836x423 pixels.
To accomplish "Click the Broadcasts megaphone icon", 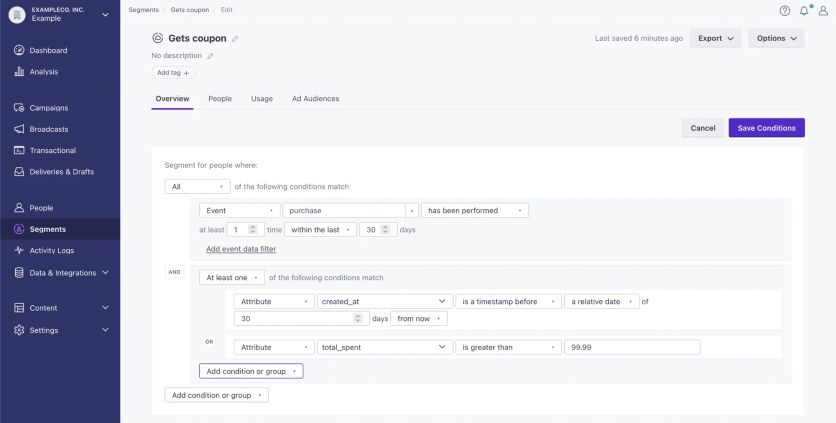I will [x=19, y=129].
